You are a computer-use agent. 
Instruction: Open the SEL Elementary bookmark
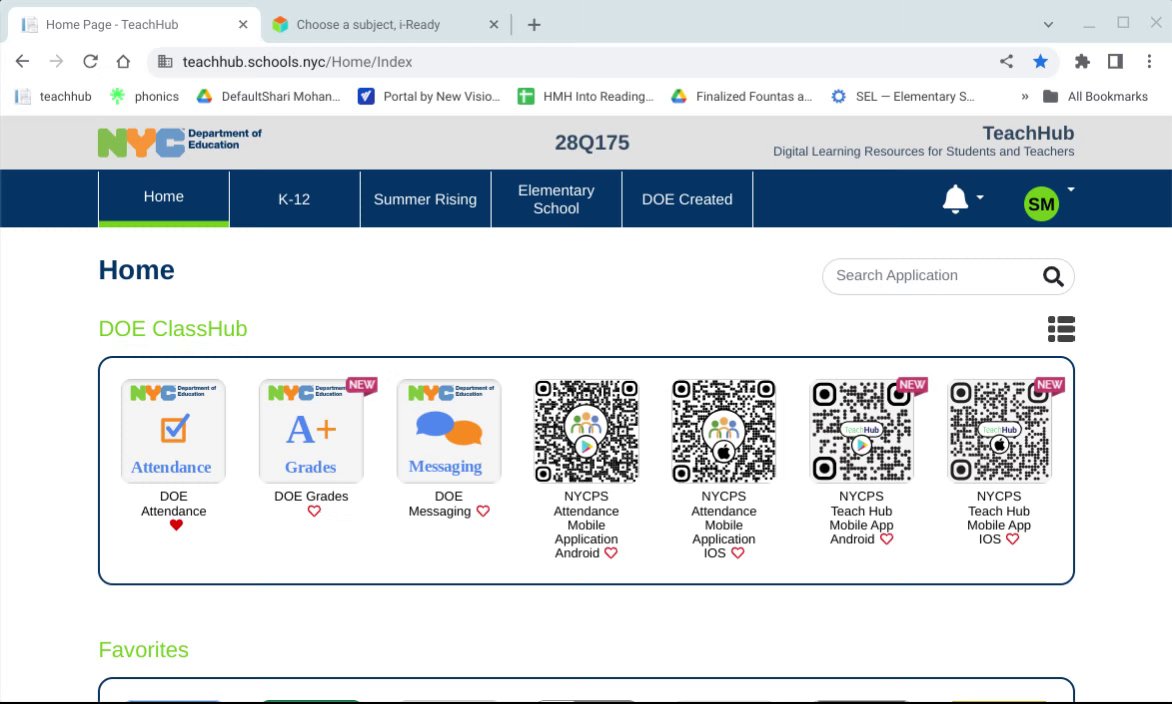click(x=903, y=96)
